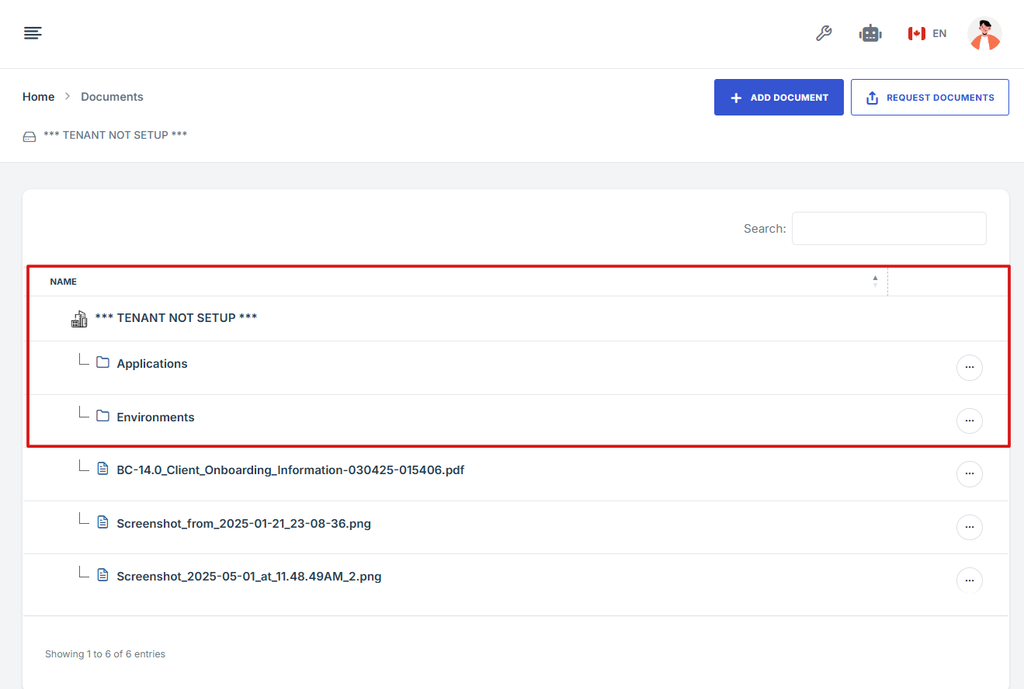The image size is (1024, 689).
Task: Open language selector showing EN
Action: [927, 34]
